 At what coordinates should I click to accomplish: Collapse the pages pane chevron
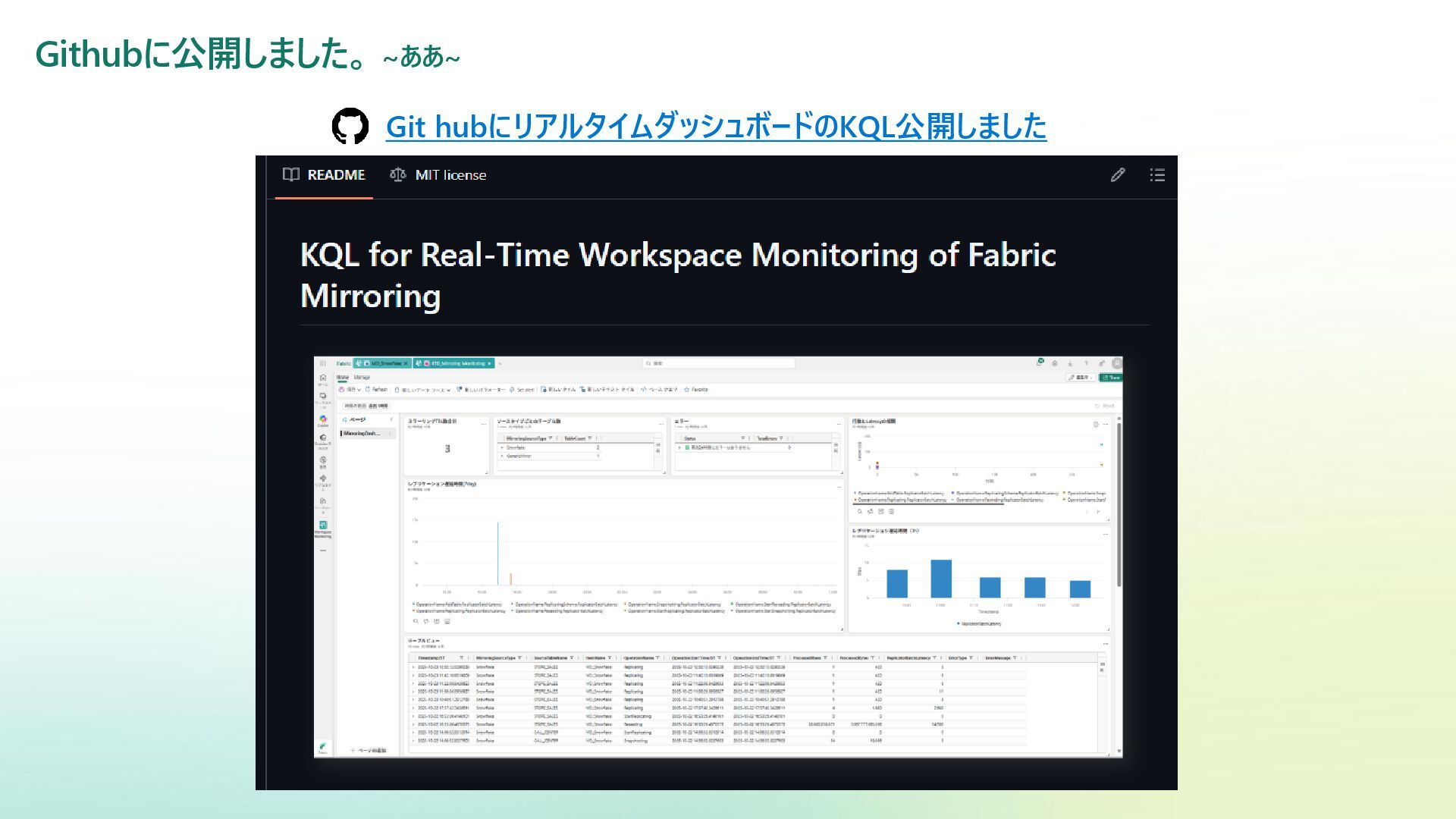click(x=391, y=419)
